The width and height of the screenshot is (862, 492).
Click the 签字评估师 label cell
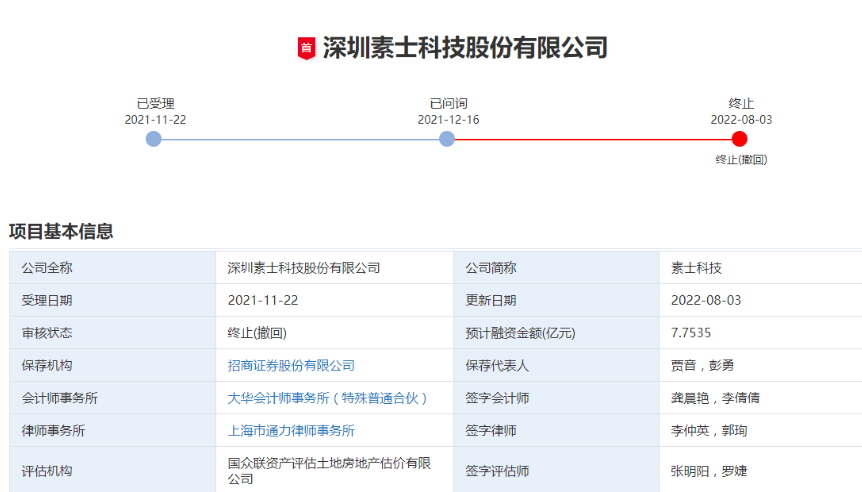point(556,470)
